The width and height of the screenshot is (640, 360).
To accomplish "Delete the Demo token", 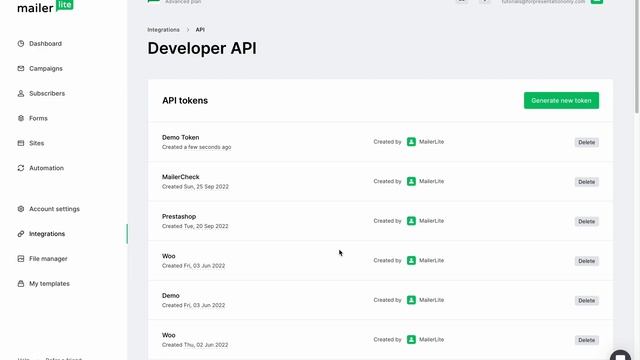I will tap(587, 301).
